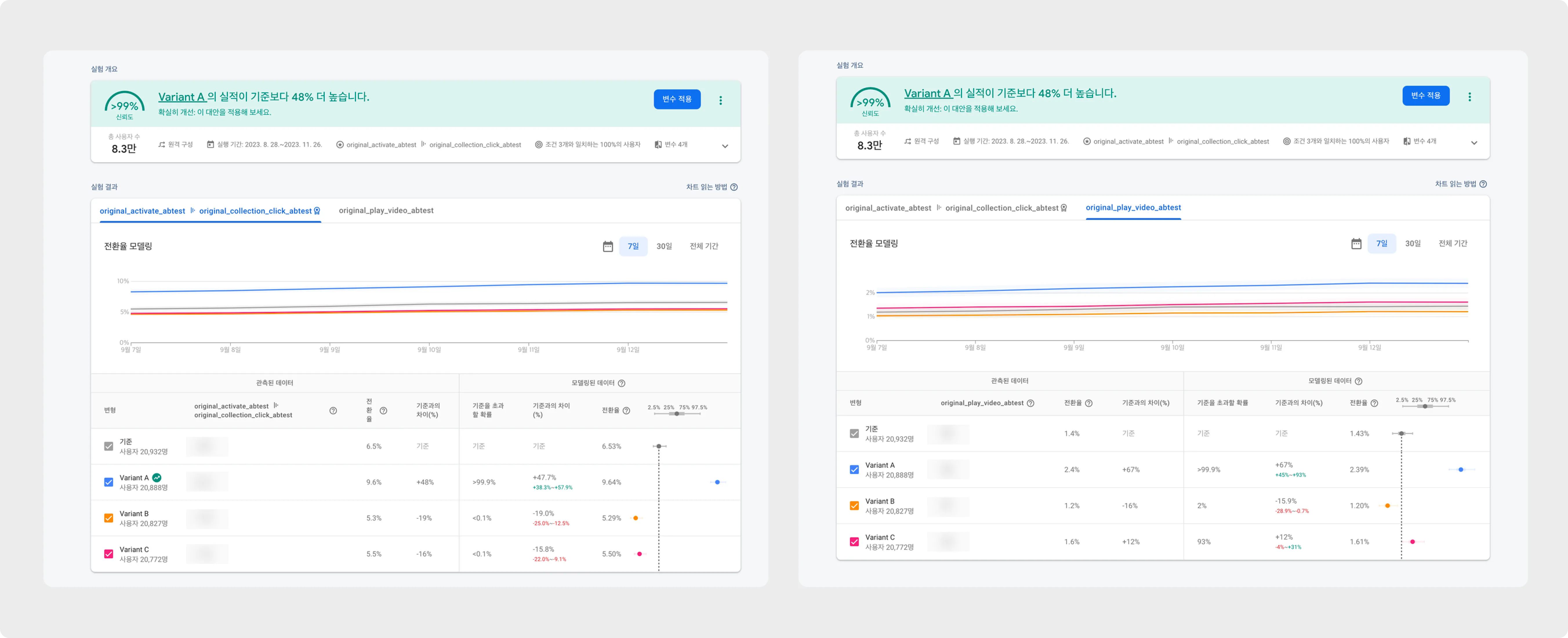This screenshot has height=638, width=1568.
Task: Click the winner badge icon beside Variant A
Action: click(x=157, y=477)
